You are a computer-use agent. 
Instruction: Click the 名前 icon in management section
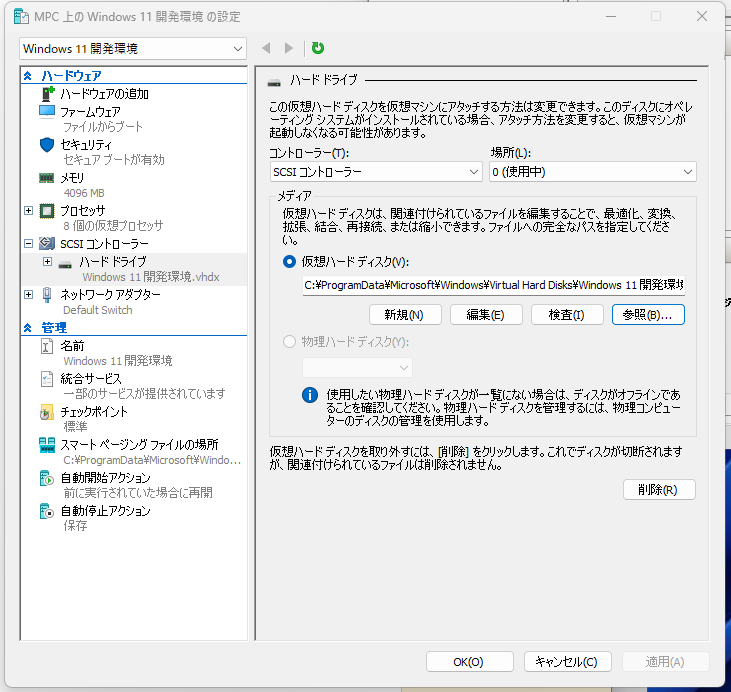(x=47, y=346)
